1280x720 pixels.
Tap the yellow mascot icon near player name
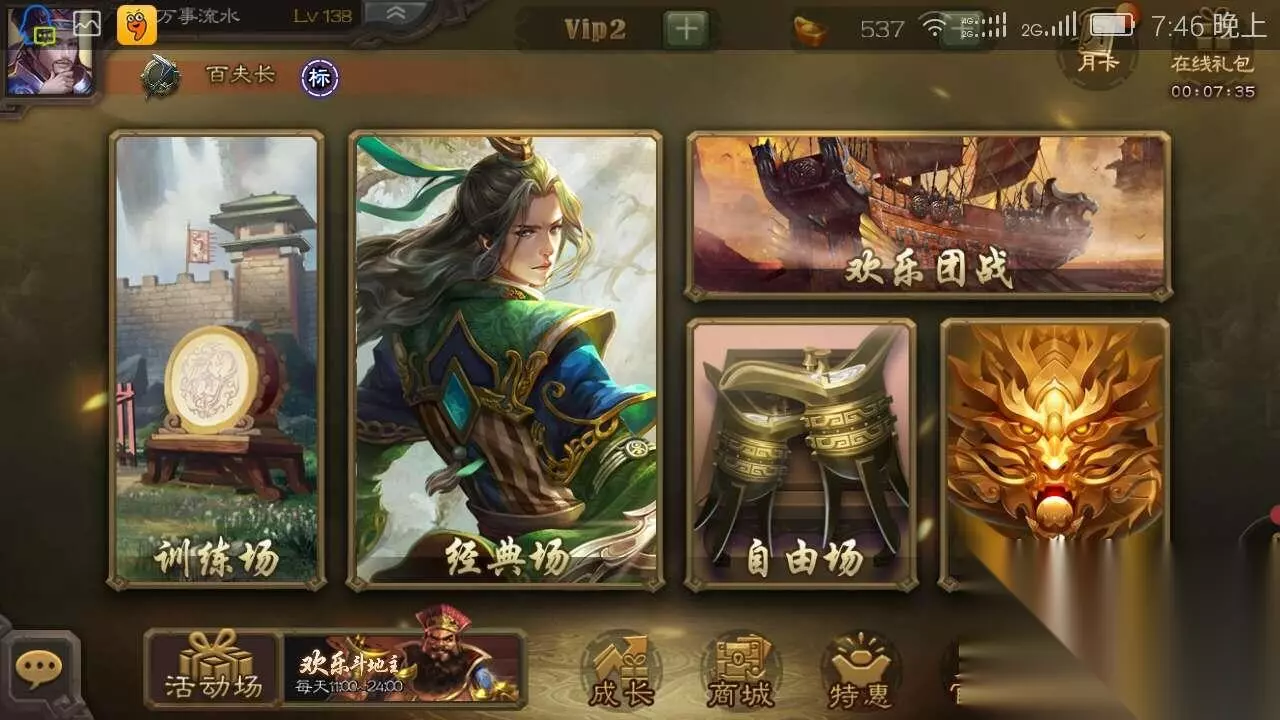(x=137, y=24)
